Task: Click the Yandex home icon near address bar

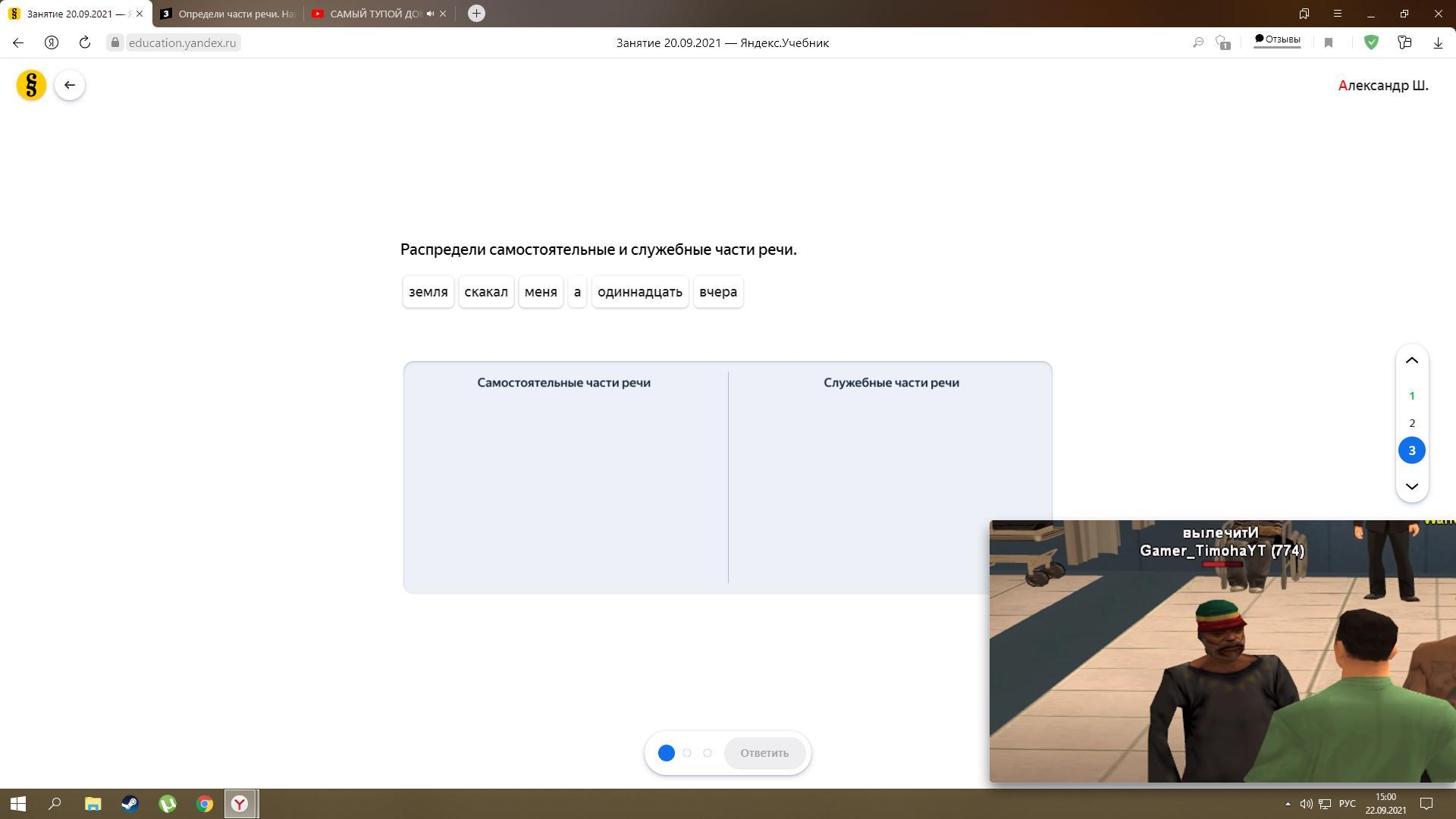Action: [x=52, y=42]
